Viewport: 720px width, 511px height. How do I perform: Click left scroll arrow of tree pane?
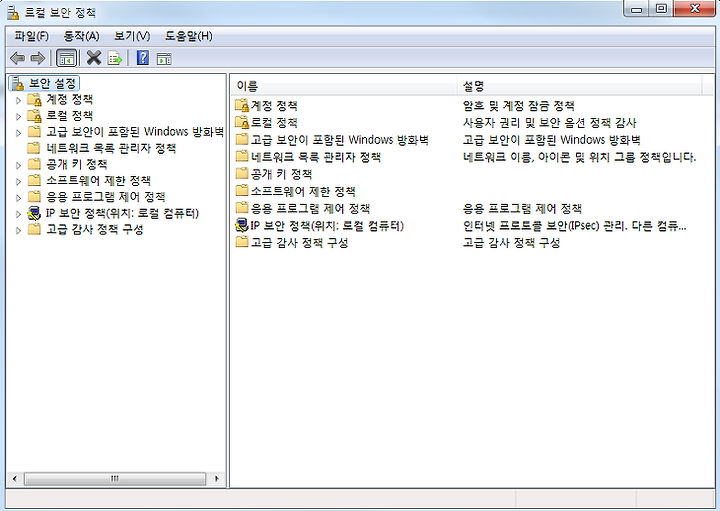click(x=15, y=479)
